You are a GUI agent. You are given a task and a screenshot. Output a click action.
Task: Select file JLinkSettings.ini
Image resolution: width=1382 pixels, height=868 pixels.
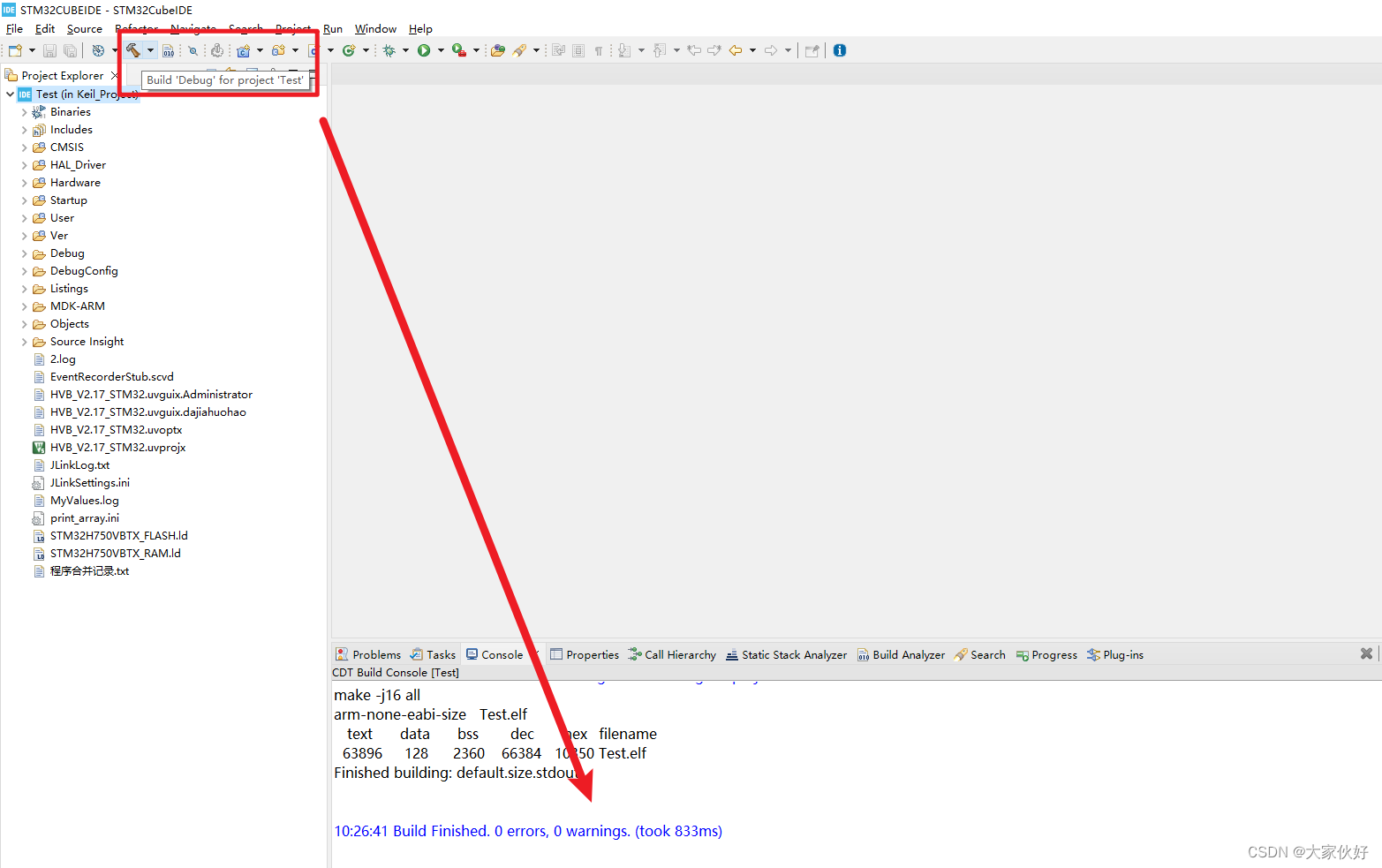tap(89, 483)
